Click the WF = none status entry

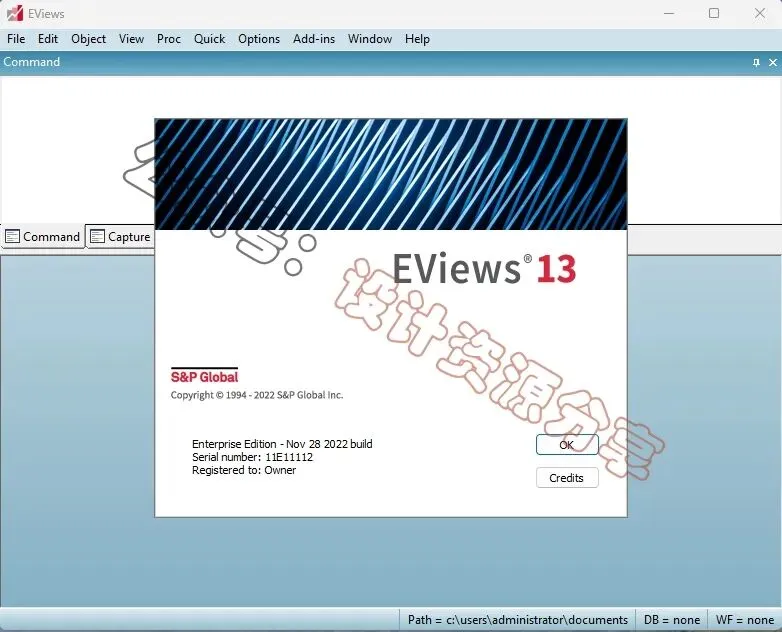point(745,620)
